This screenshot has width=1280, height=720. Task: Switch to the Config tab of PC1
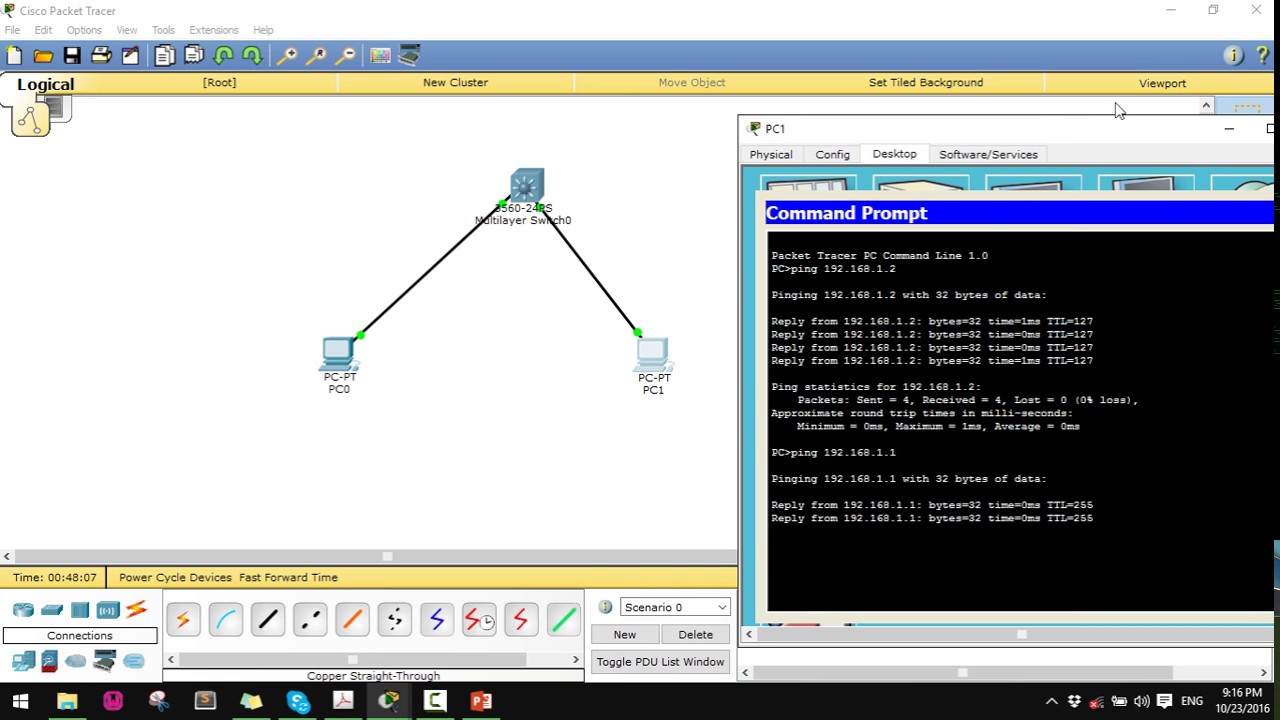click(832, 154)
